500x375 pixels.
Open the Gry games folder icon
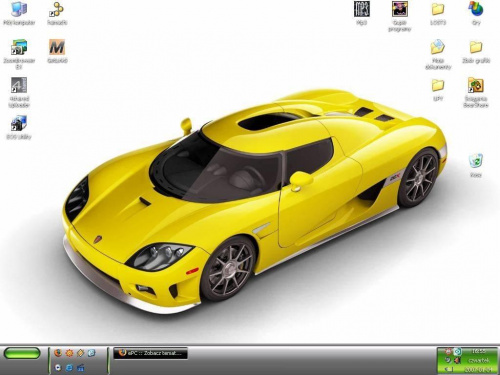coord(476,13)
